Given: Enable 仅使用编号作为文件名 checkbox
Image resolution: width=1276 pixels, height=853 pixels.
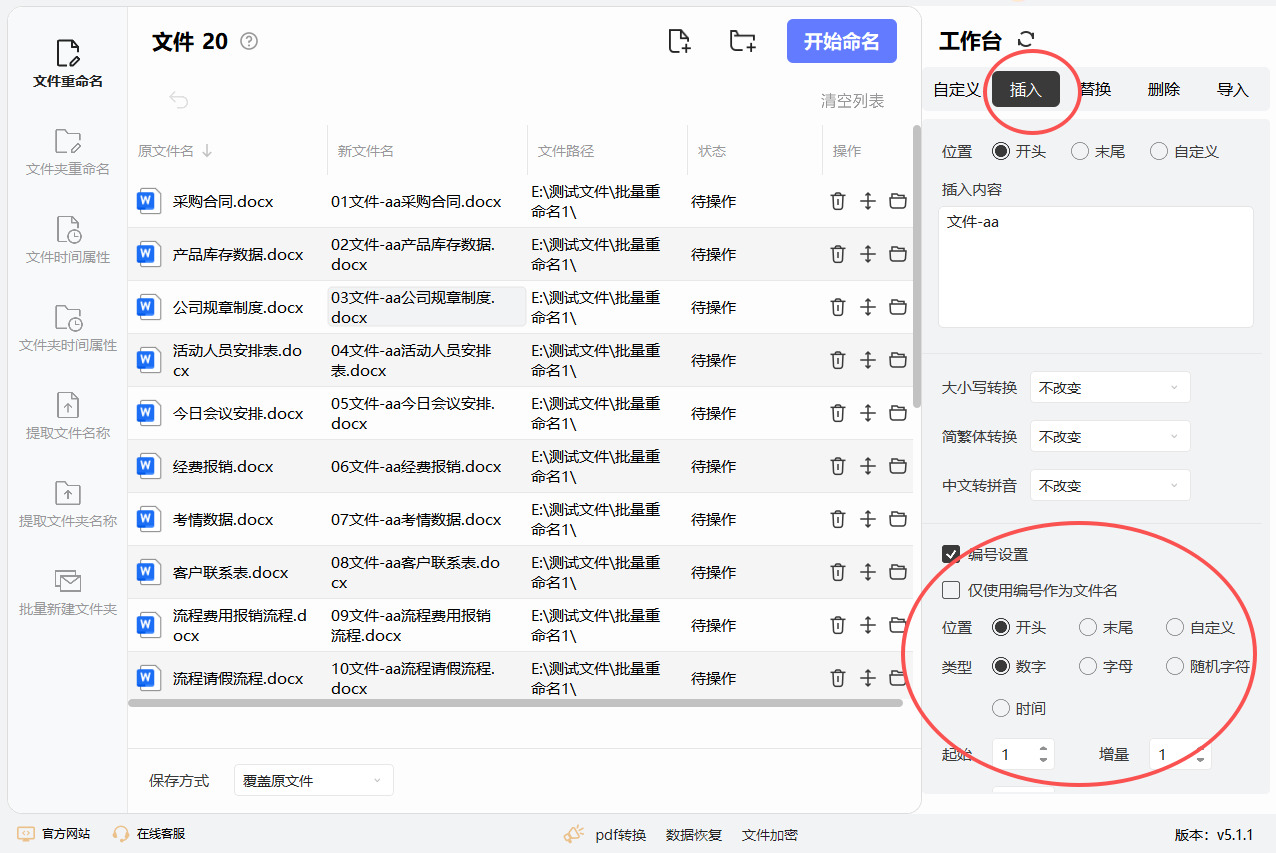Looking at the screenshot, I should coord(952,590).
